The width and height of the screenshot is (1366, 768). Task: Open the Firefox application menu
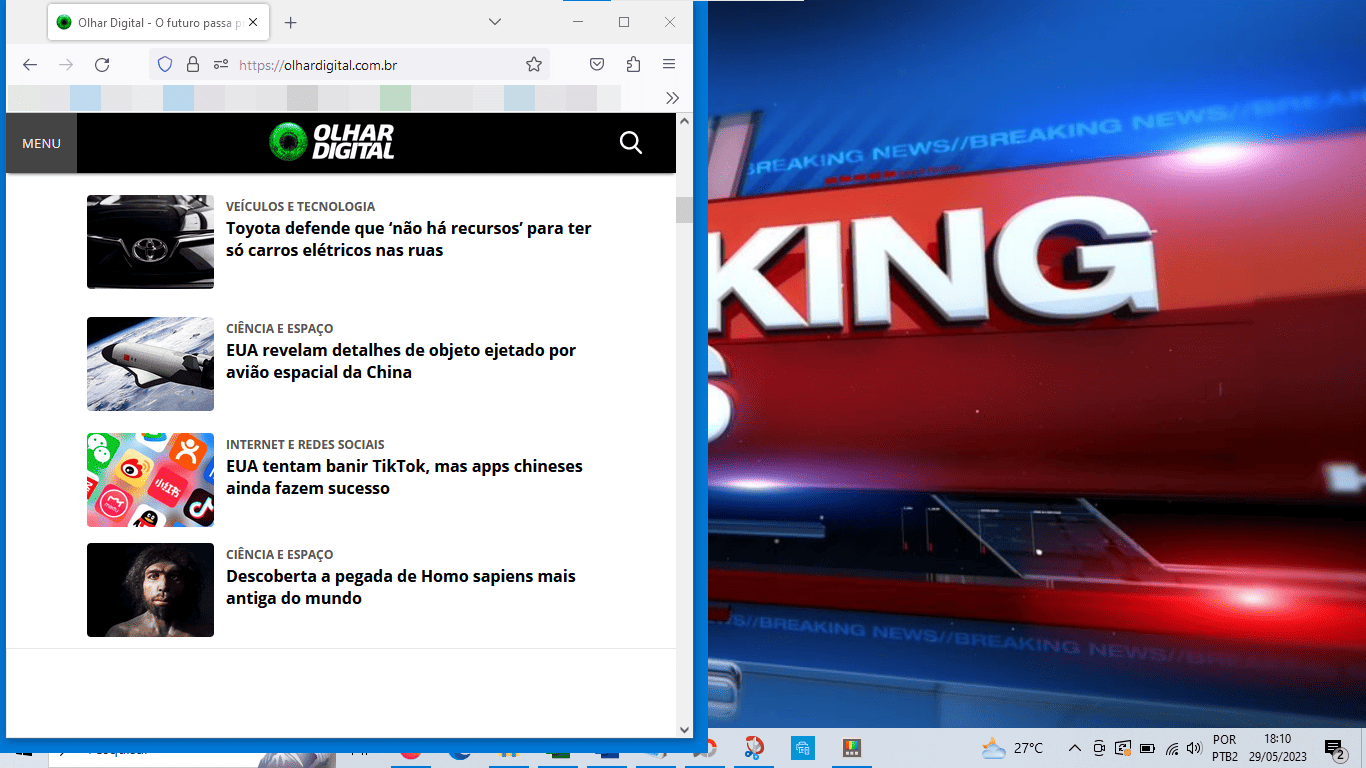click(x=669, y=65)
